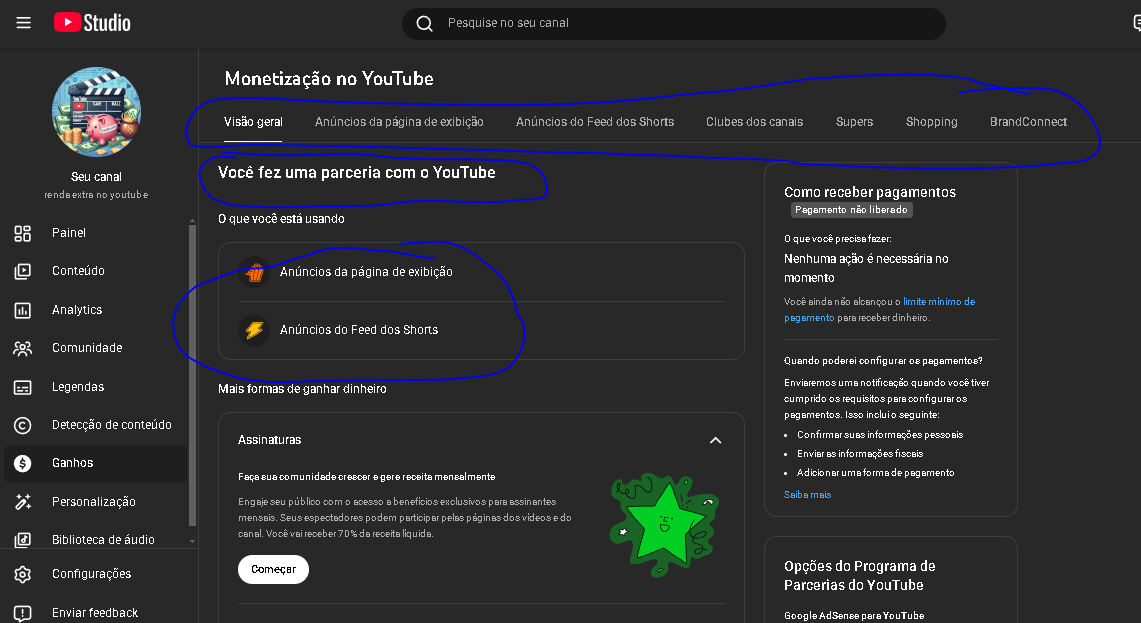Select the Conteúdo icon in sidebar
The image size is (1141, 623).
tap(22, 271)
